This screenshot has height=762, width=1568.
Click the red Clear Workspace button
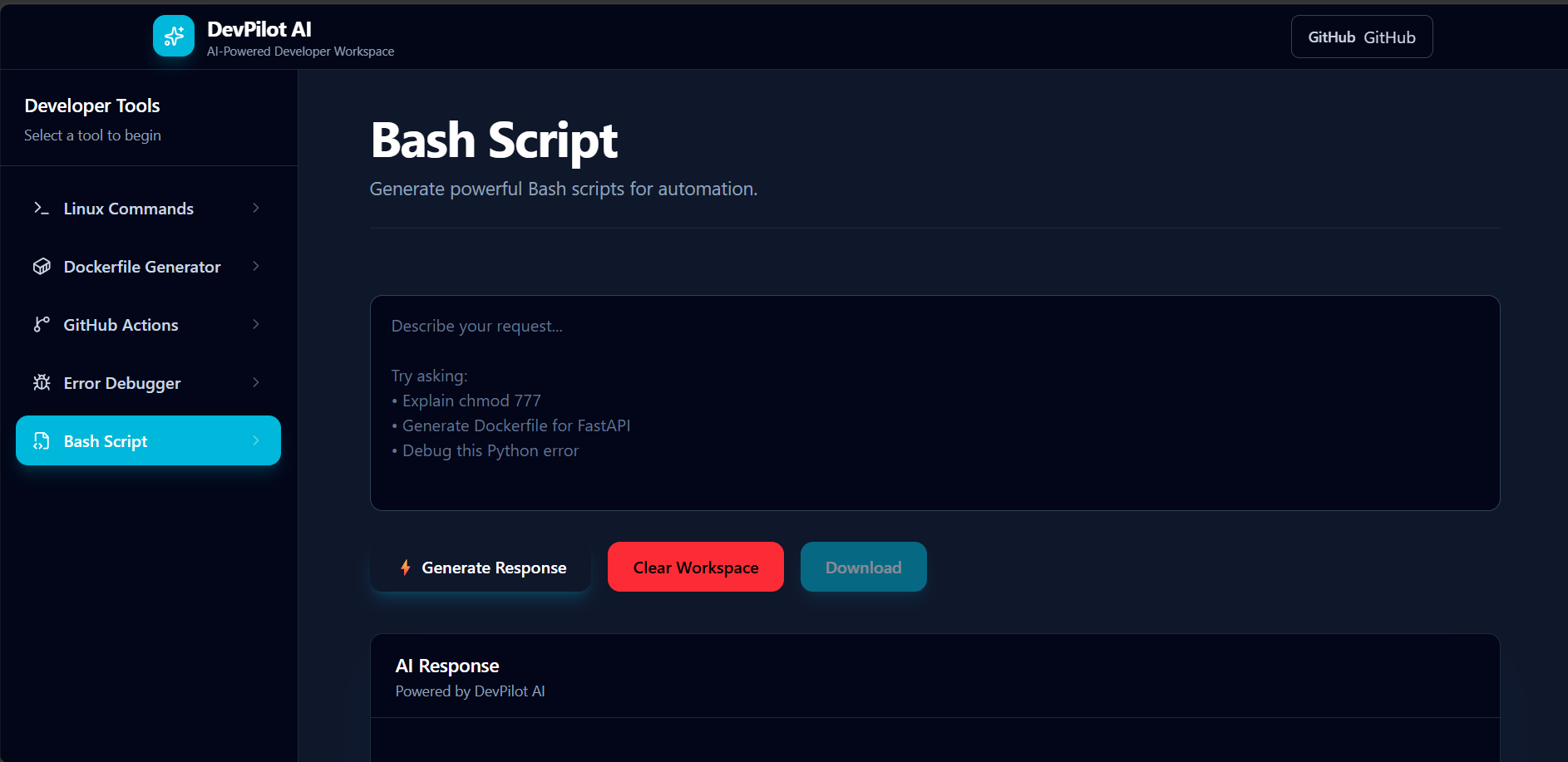click(696, 567)
